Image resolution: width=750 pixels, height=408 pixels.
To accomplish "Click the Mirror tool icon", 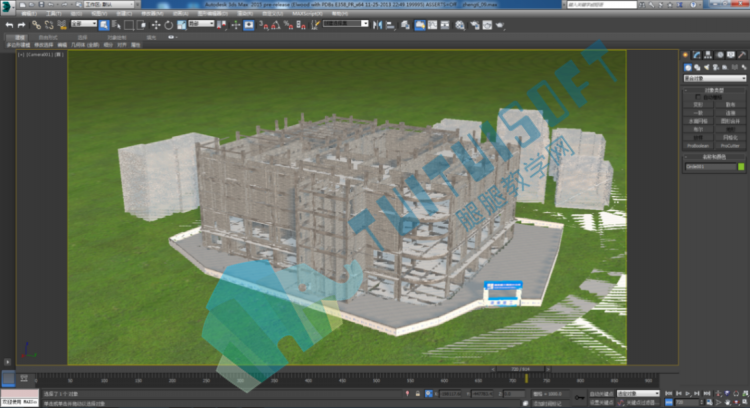I will pyautogui.click(x=377, y=25).
